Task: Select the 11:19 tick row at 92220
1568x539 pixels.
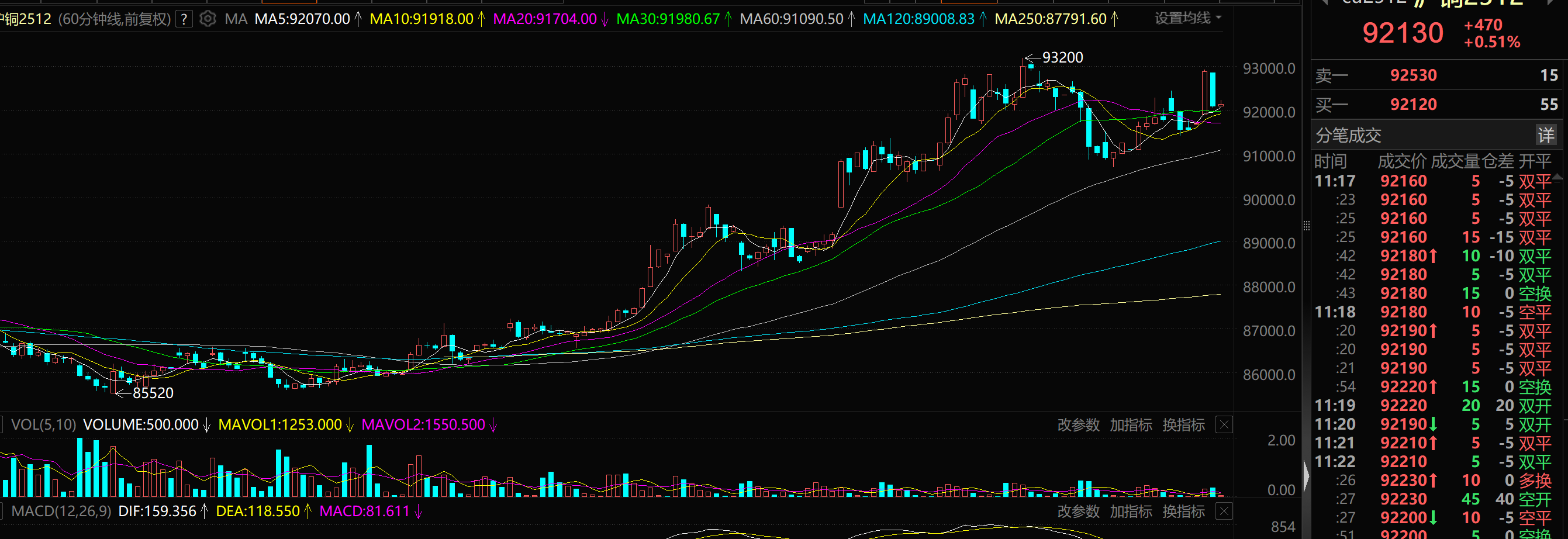Action: (1434, 406)
